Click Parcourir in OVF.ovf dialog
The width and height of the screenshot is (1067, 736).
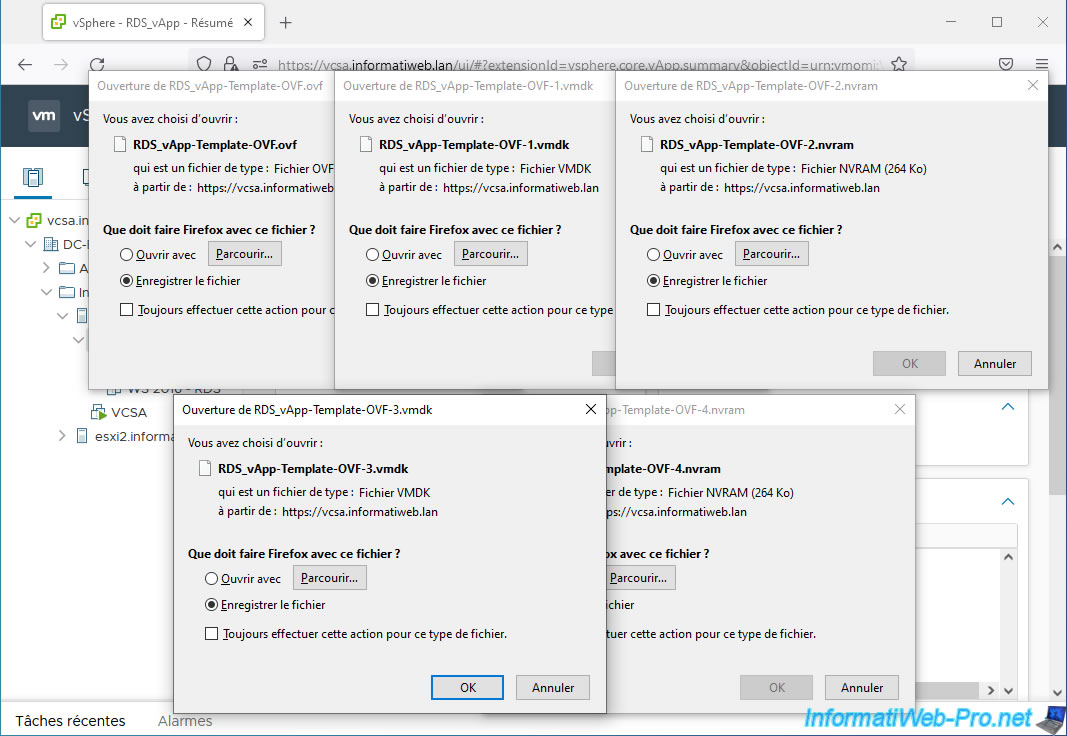[244, 254]
